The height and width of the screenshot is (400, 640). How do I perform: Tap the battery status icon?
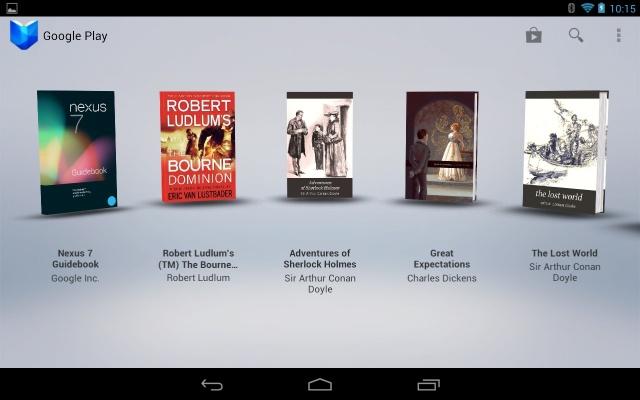click(x=601, y=8)
